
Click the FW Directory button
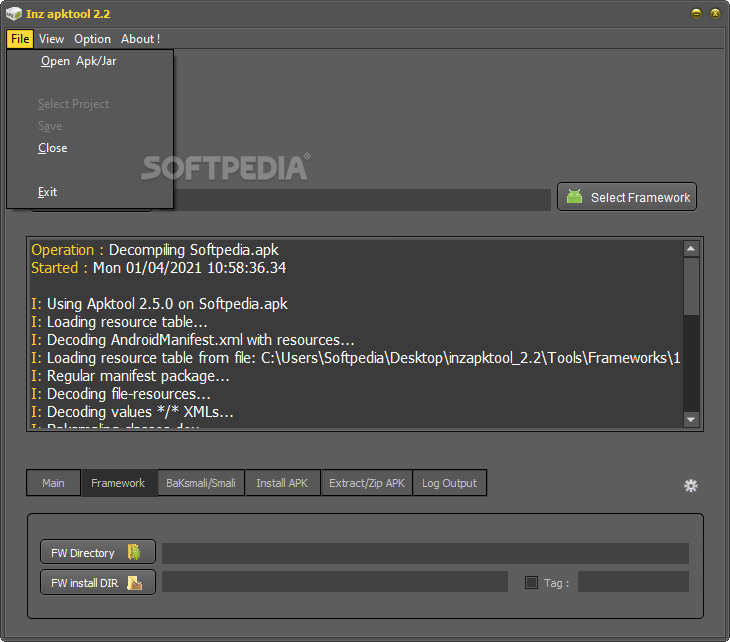[98, 552]
